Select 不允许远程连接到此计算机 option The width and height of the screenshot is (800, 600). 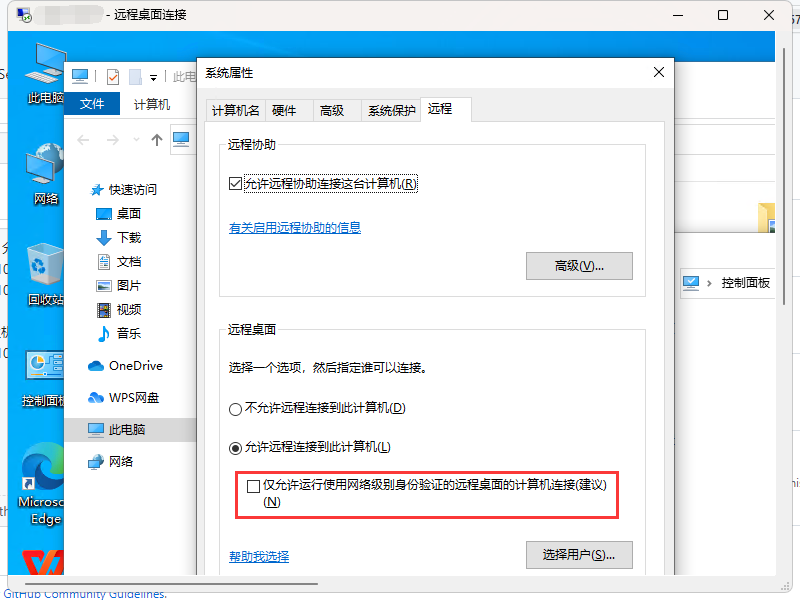tap(235, 408)
